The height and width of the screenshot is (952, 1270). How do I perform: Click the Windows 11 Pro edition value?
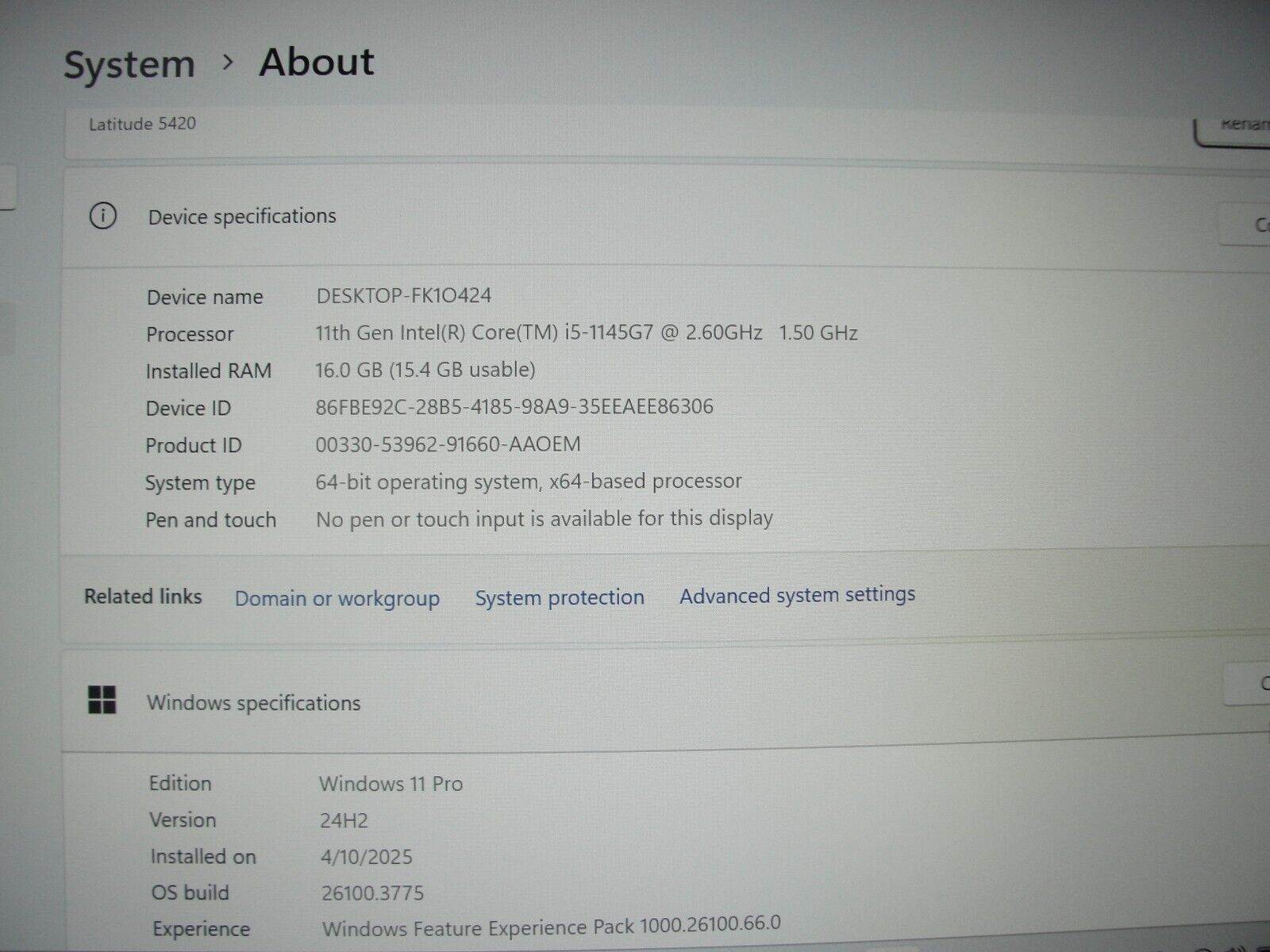tap(391, 784)
